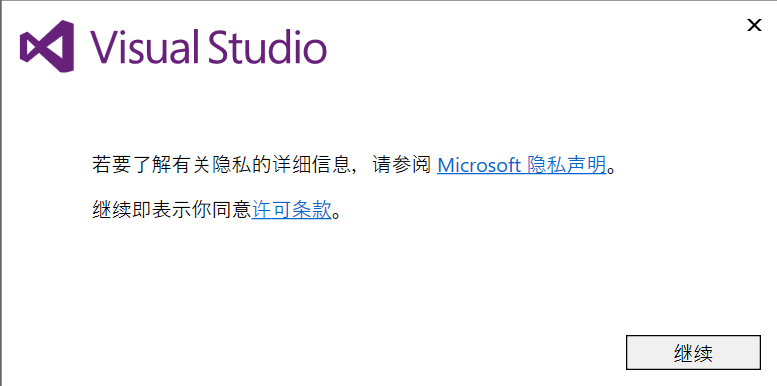Image resolution: width=777 pixels, height=386 pixels.
Task: Click the right angular half of the logo
Action: (62, 46)
